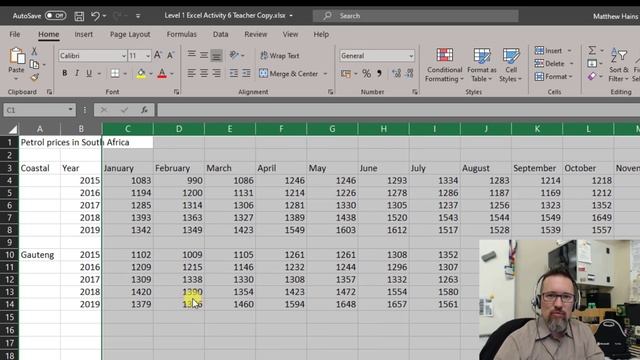
Task: Click the Borders icon
Action: pyautogui.click(x=115, y=73)
